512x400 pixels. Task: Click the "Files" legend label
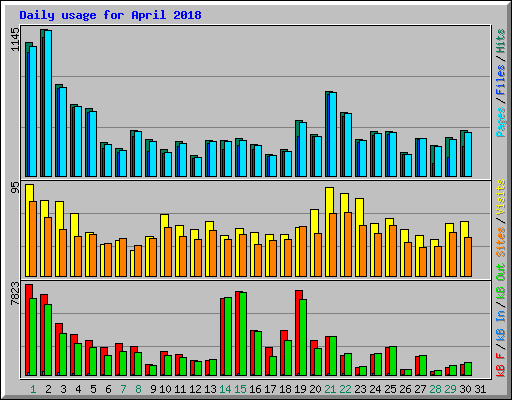pyautogui.click(x=500, y=80)
